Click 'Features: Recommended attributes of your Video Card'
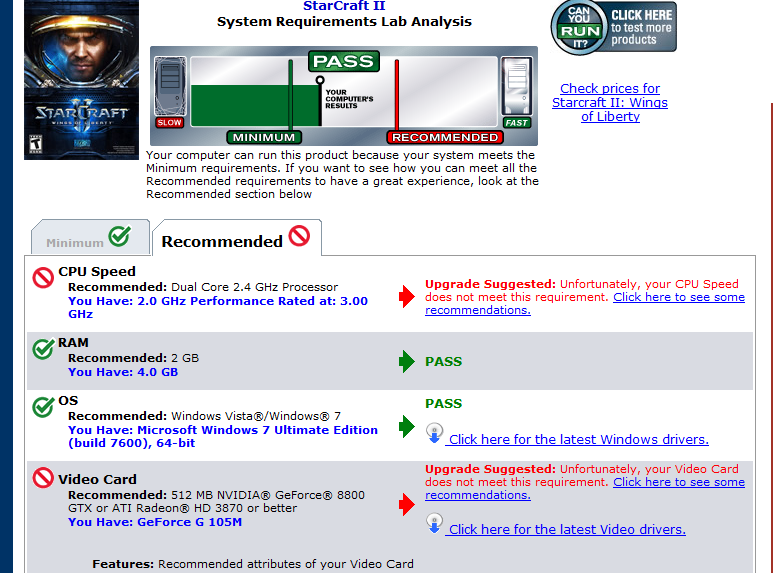This screenshot has height=573, width=773. pyautogui.click(x=253, y=564)
